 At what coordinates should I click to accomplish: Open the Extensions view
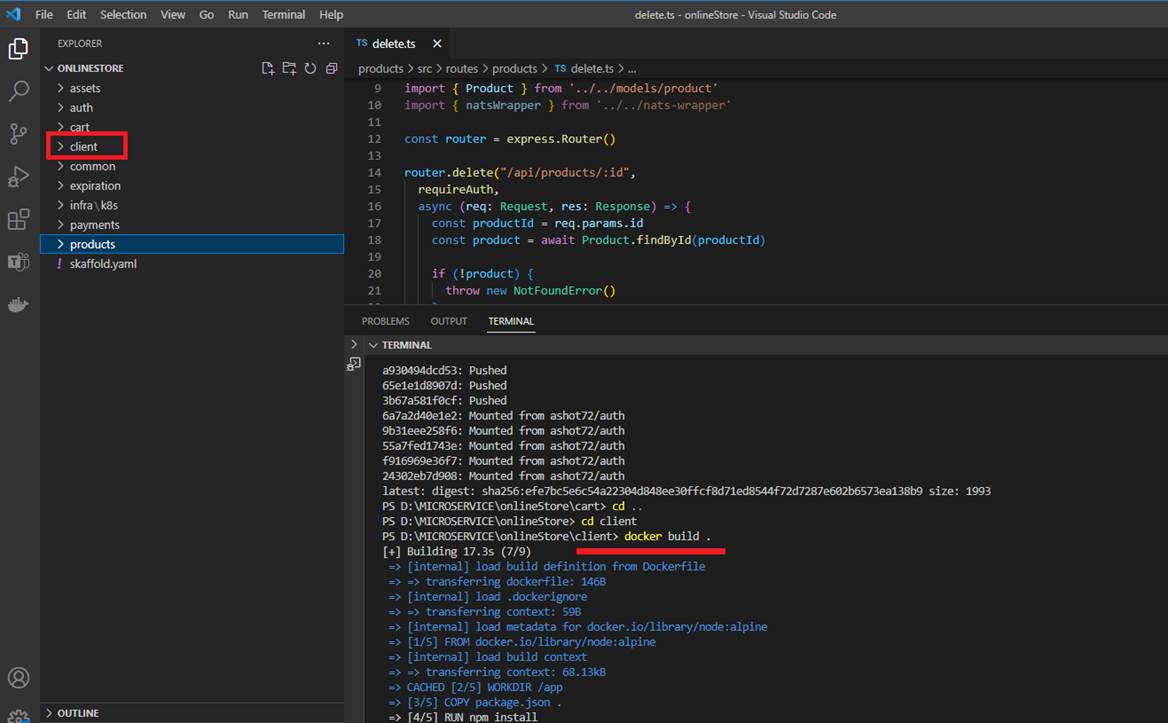point(19,220)
